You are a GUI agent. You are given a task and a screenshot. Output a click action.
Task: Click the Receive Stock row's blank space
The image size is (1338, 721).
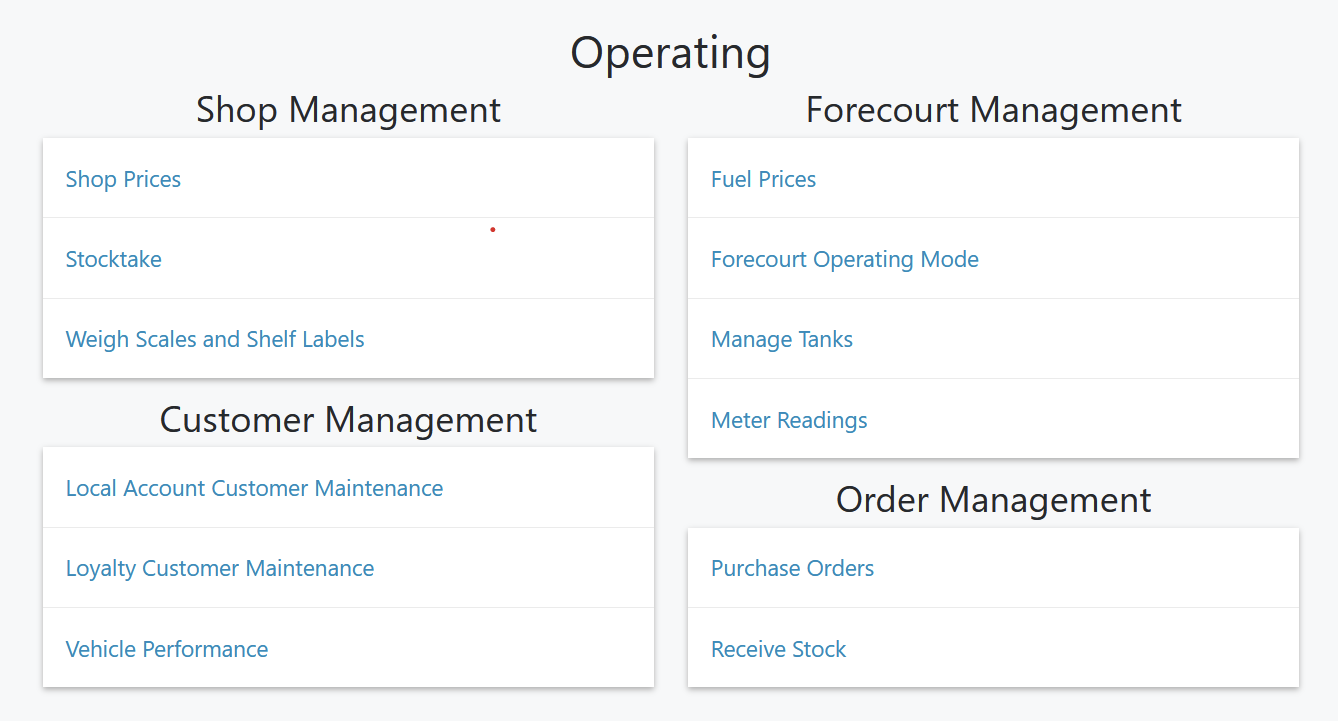[1072, 649]
